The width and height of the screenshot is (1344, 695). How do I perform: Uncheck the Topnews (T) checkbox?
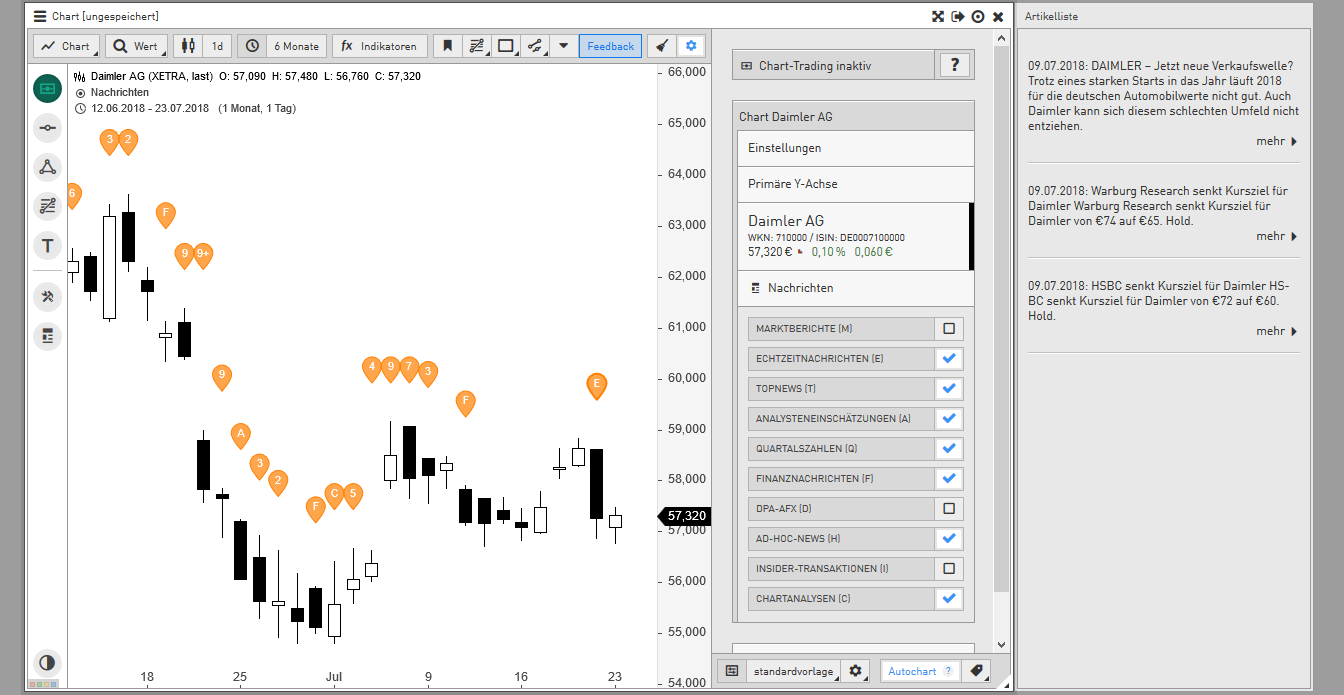(x=949, y=388)
